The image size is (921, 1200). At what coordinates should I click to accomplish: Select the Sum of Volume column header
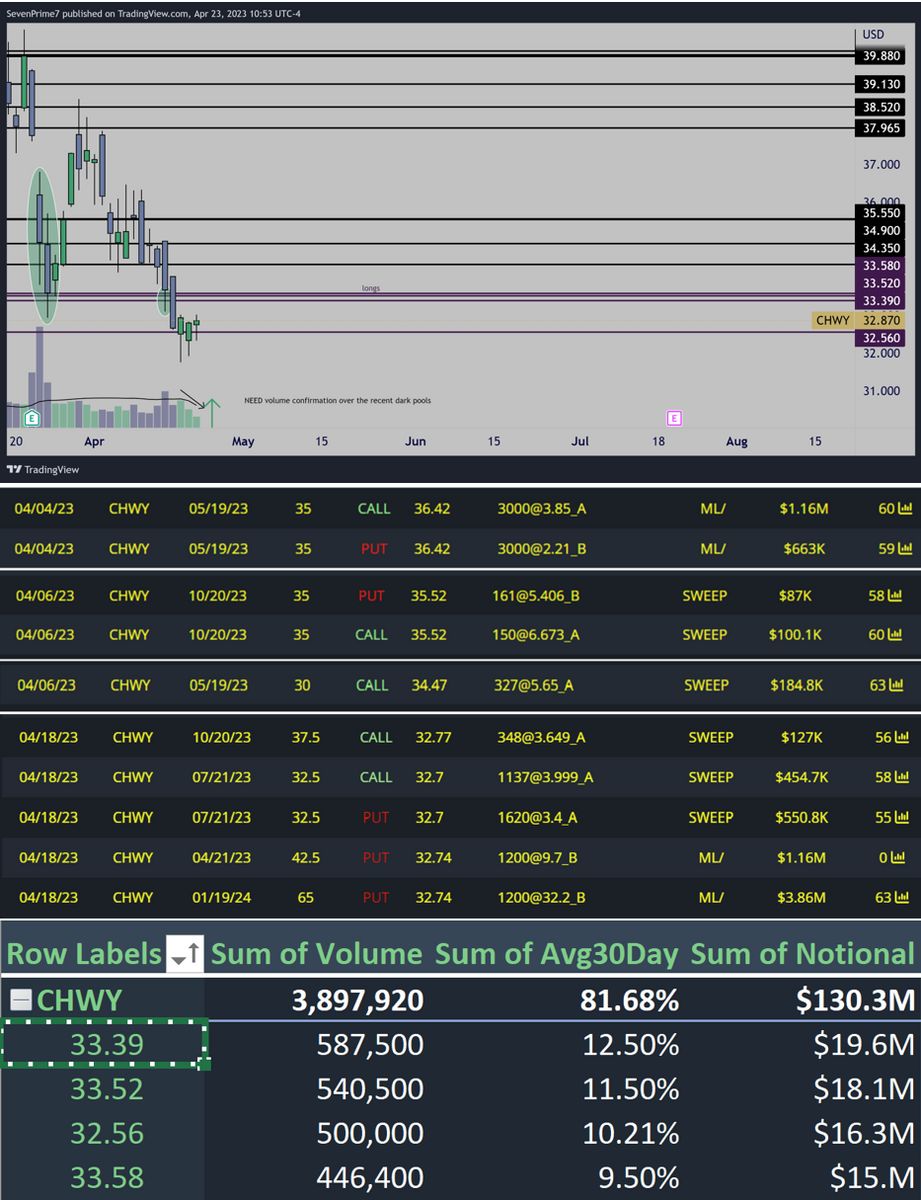(317, 955)
